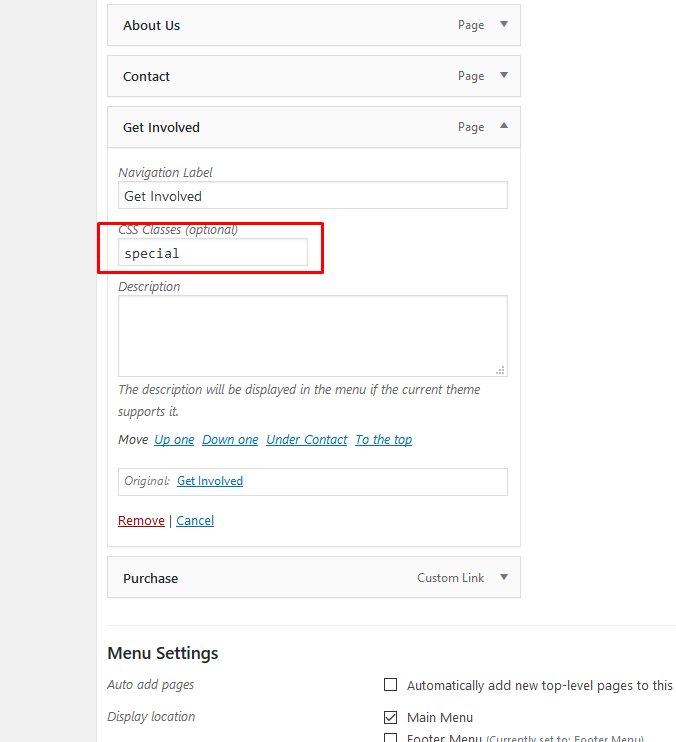Viewport: 676px width, 742px height.
Task: Enable automatically adding new top-level pages
Action: [x=391, y=685]
